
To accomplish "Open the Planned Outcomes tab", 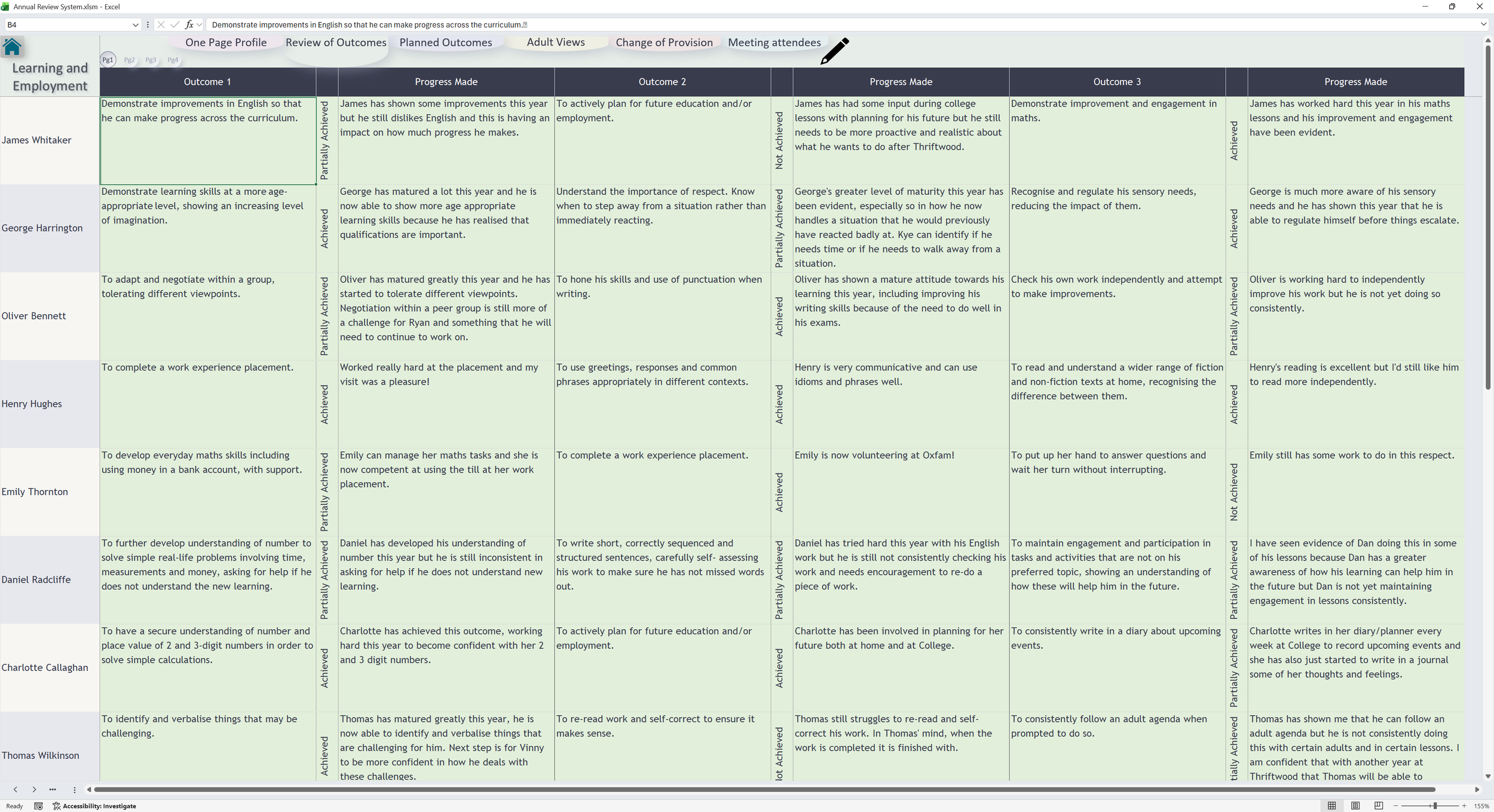I will click(x=446, y=42).
